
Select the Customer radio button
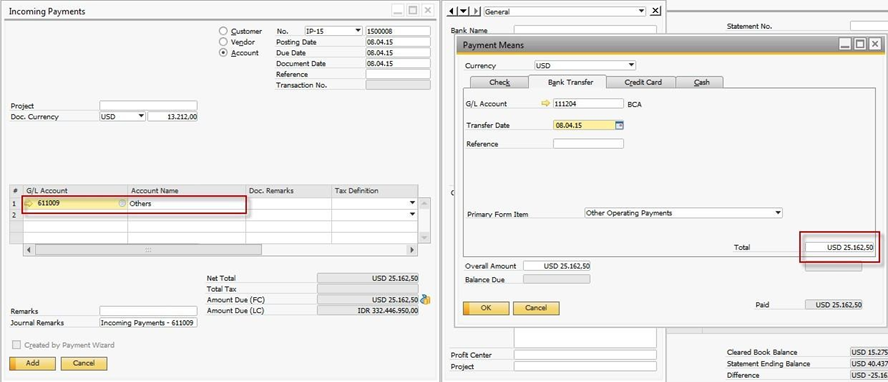tap(223, 31)
